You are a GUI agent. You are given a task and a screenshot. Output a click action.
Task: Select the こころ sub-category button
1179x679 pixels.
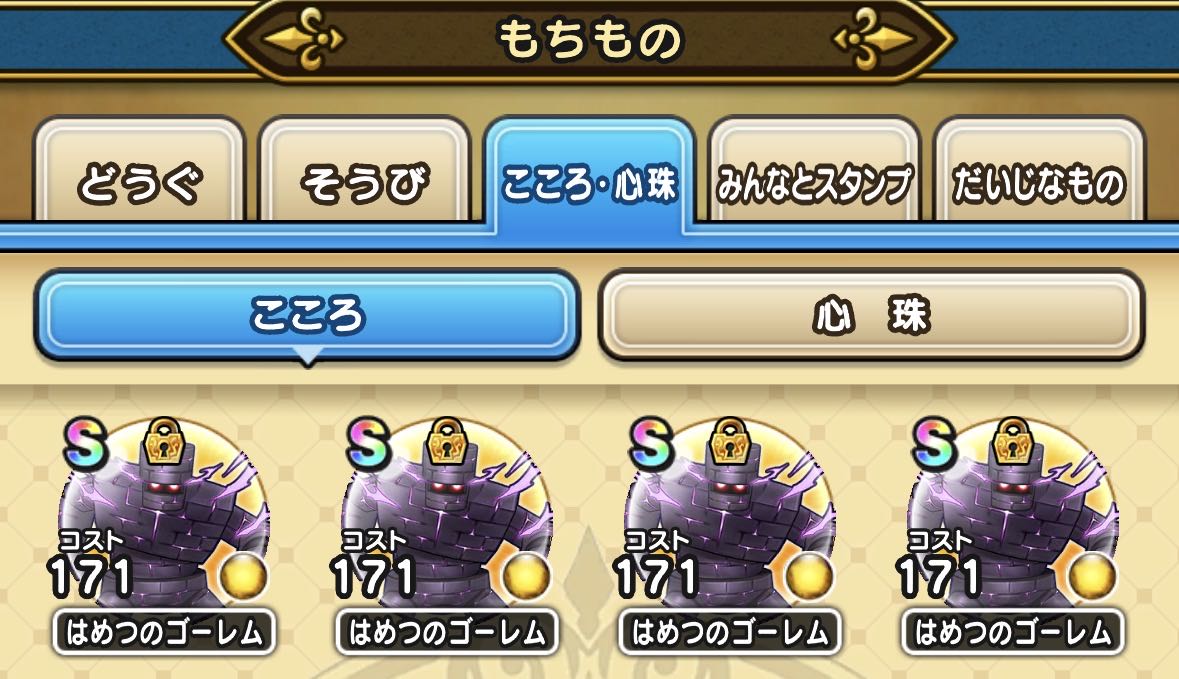307,315
